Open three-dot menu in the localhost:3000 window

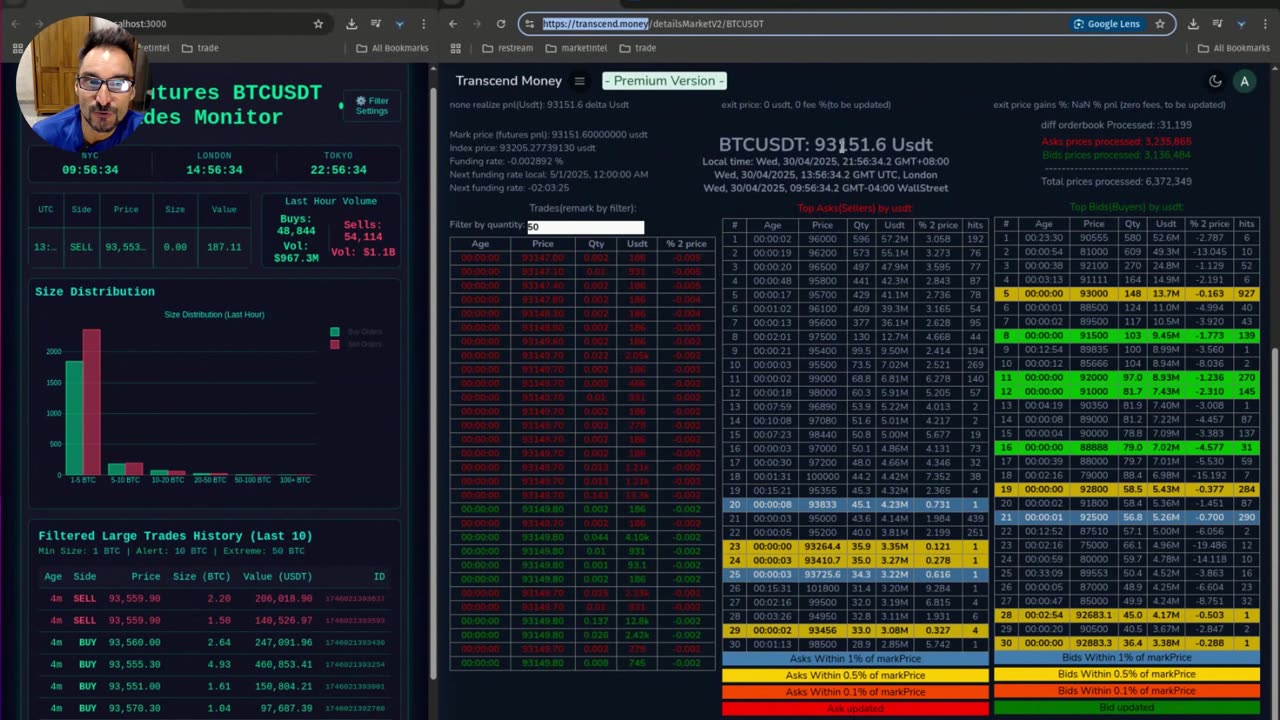click(x=423, y=24)
